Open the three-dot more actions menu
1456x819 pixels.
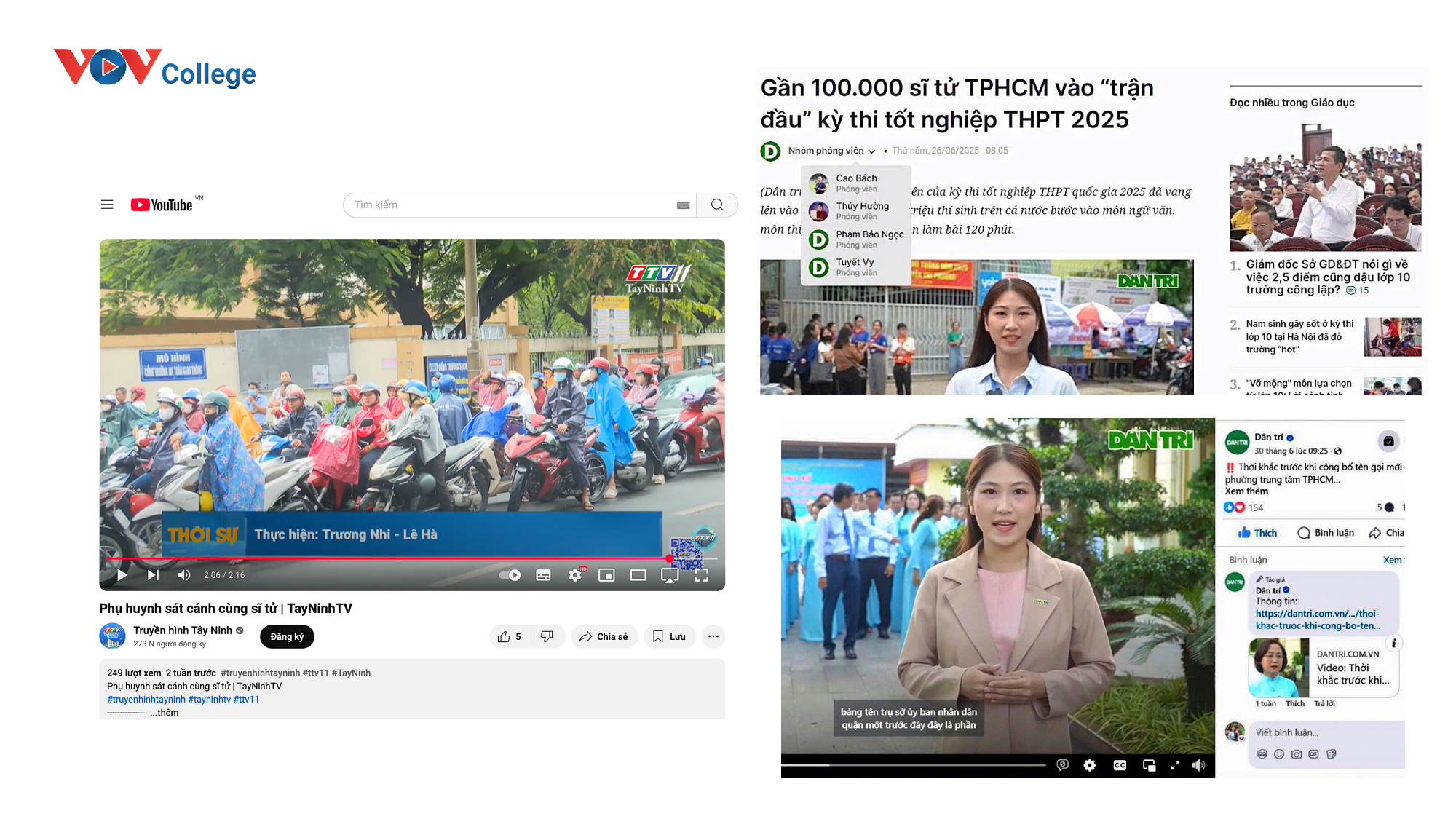click(x=713, y=637)
